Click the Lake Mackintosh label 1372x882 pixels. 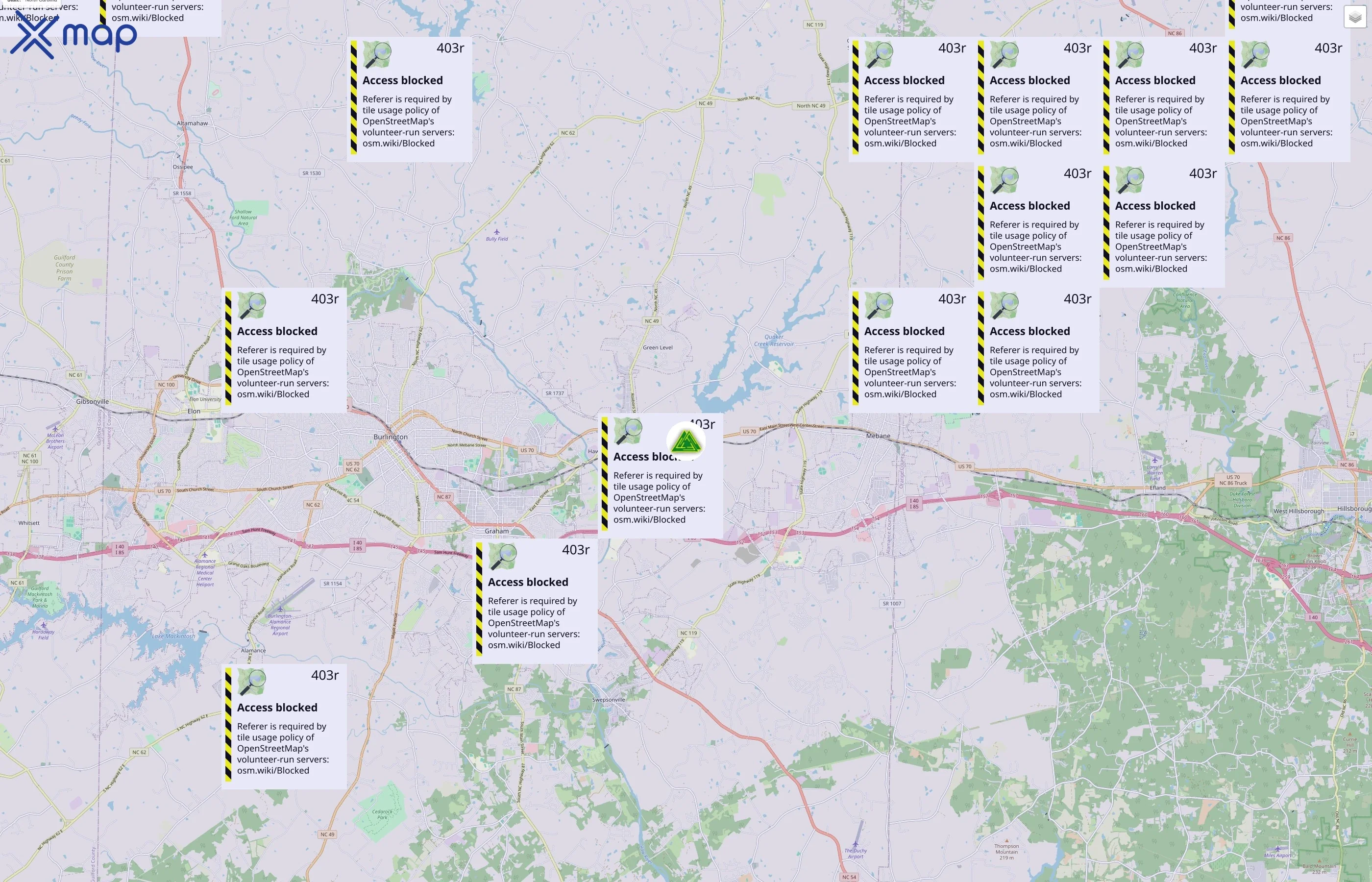(x=173, y=636)
